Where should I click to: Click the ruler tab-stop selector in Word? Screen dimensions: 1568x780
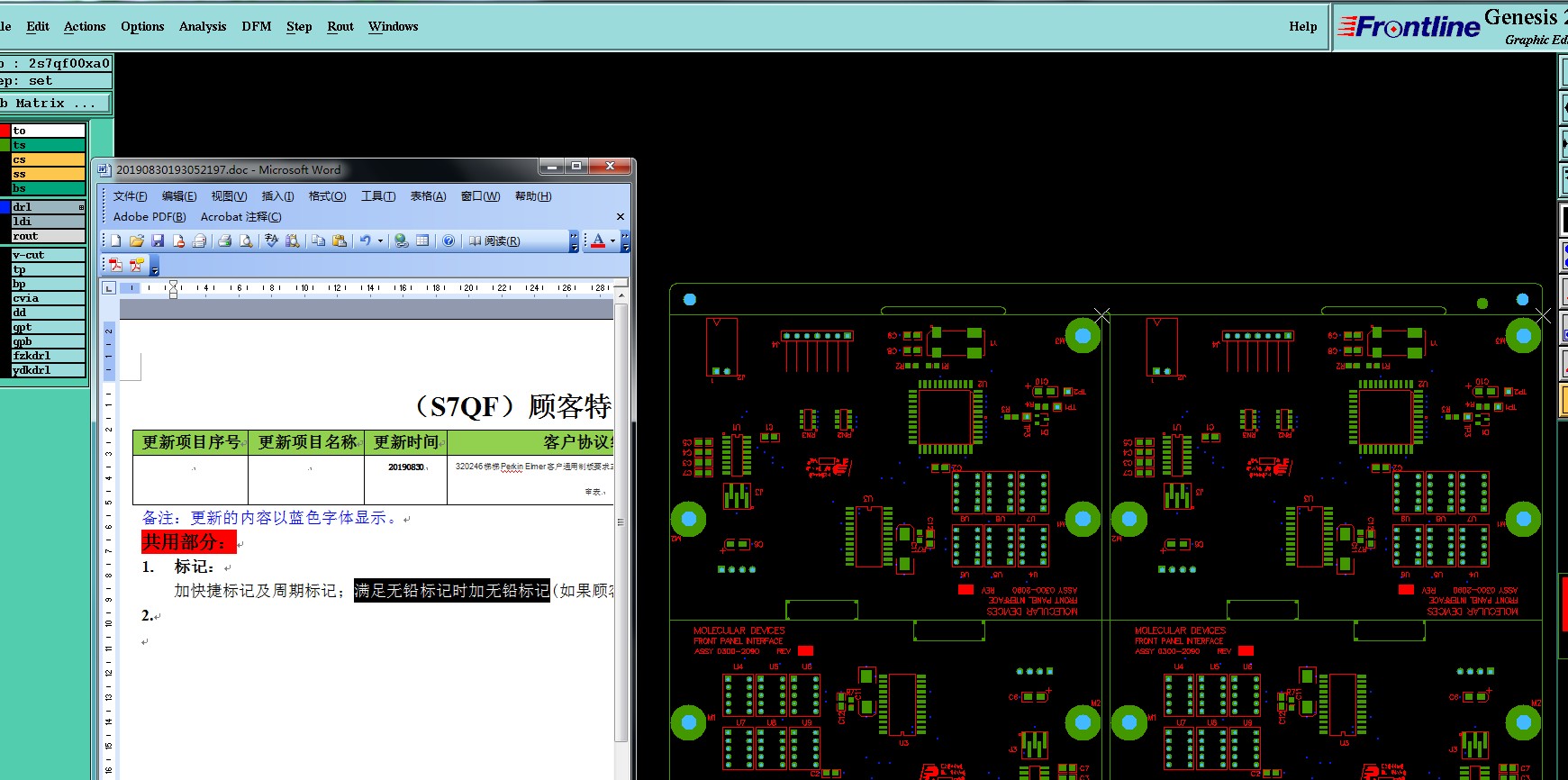point(109,288)
